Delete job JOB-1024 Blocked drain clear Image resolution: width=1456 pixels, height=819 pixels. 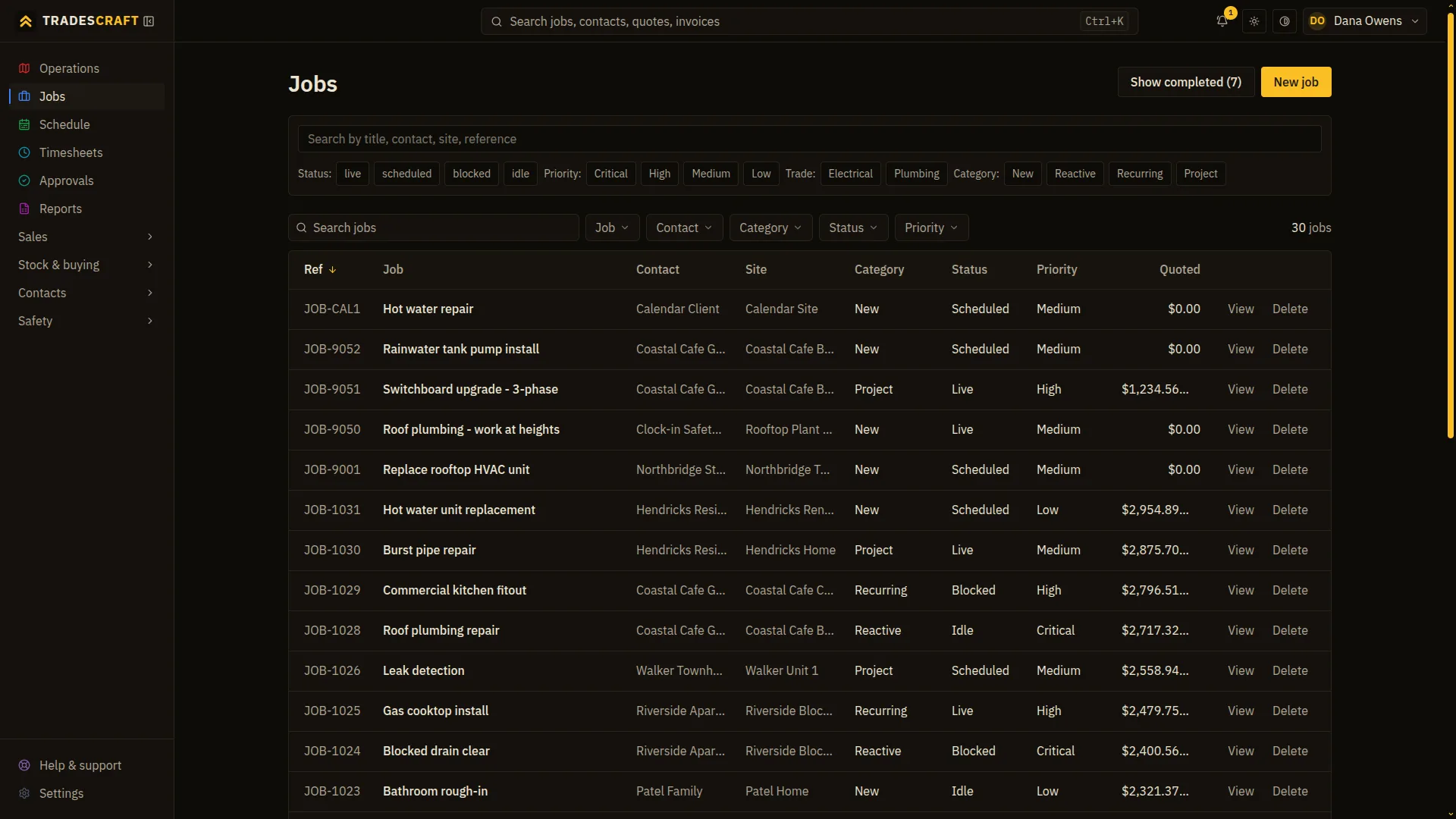pos(1289,751)
